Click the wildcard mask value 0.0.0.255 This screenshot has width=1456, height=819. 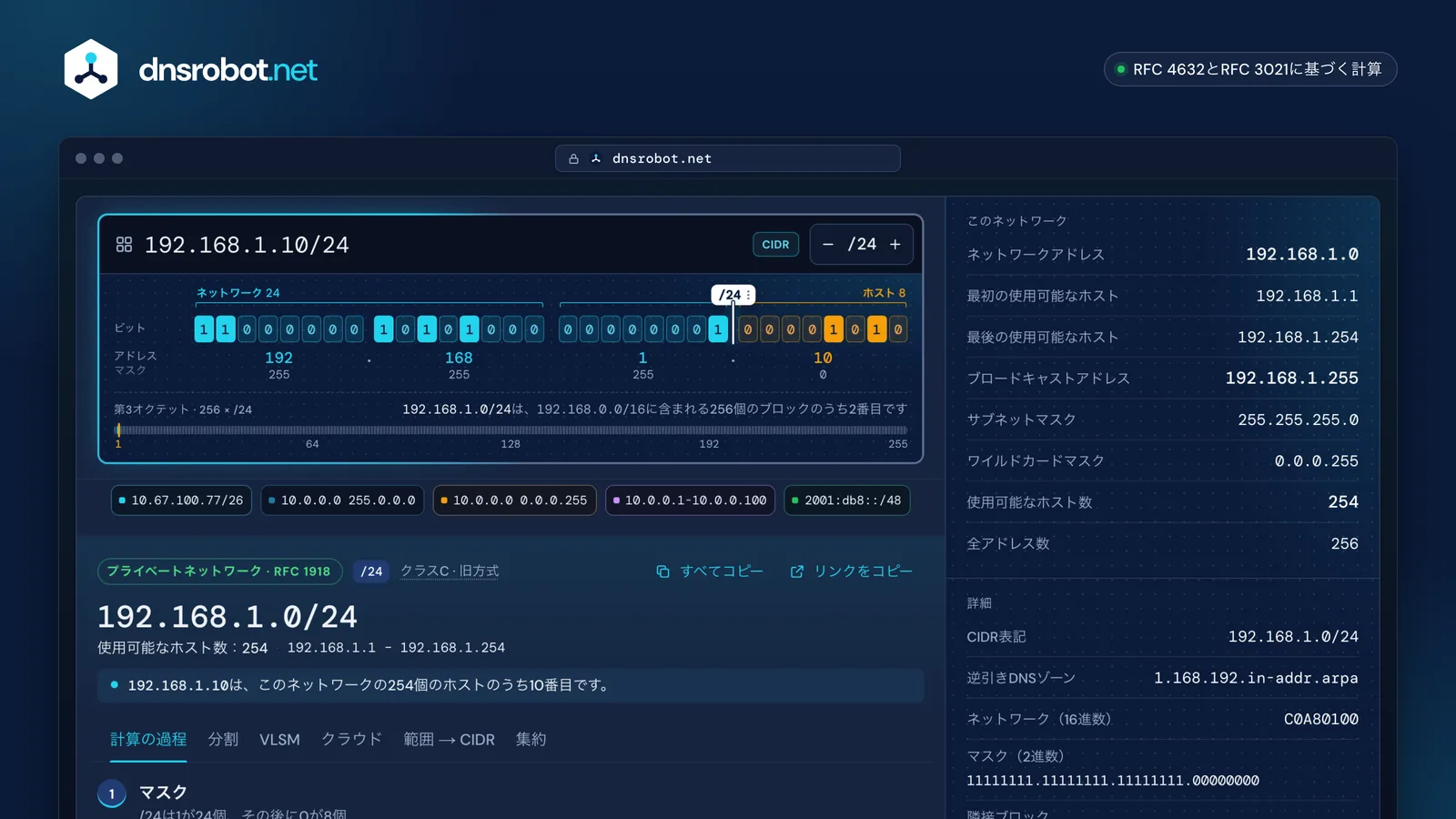tap(1316, 461)
